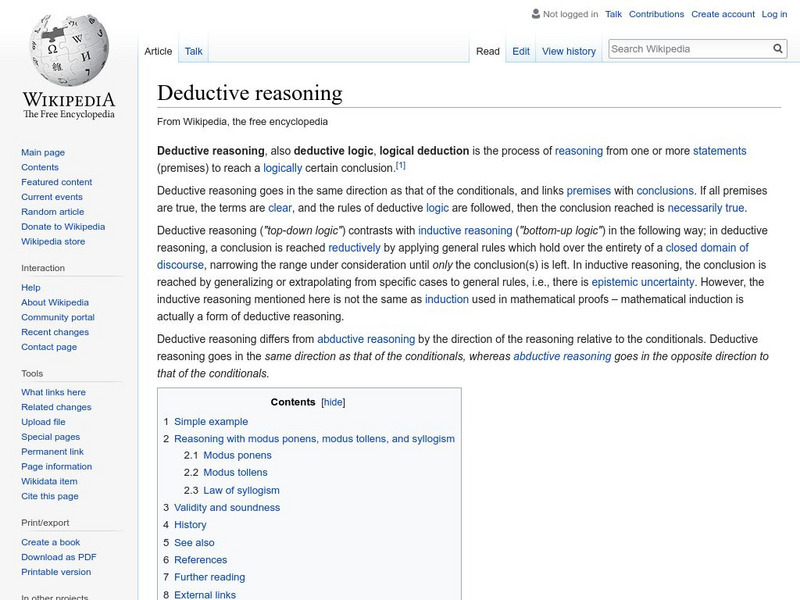Jump to External links section
Viewport: 800px width, 600px height.
[x=205, y=594]
